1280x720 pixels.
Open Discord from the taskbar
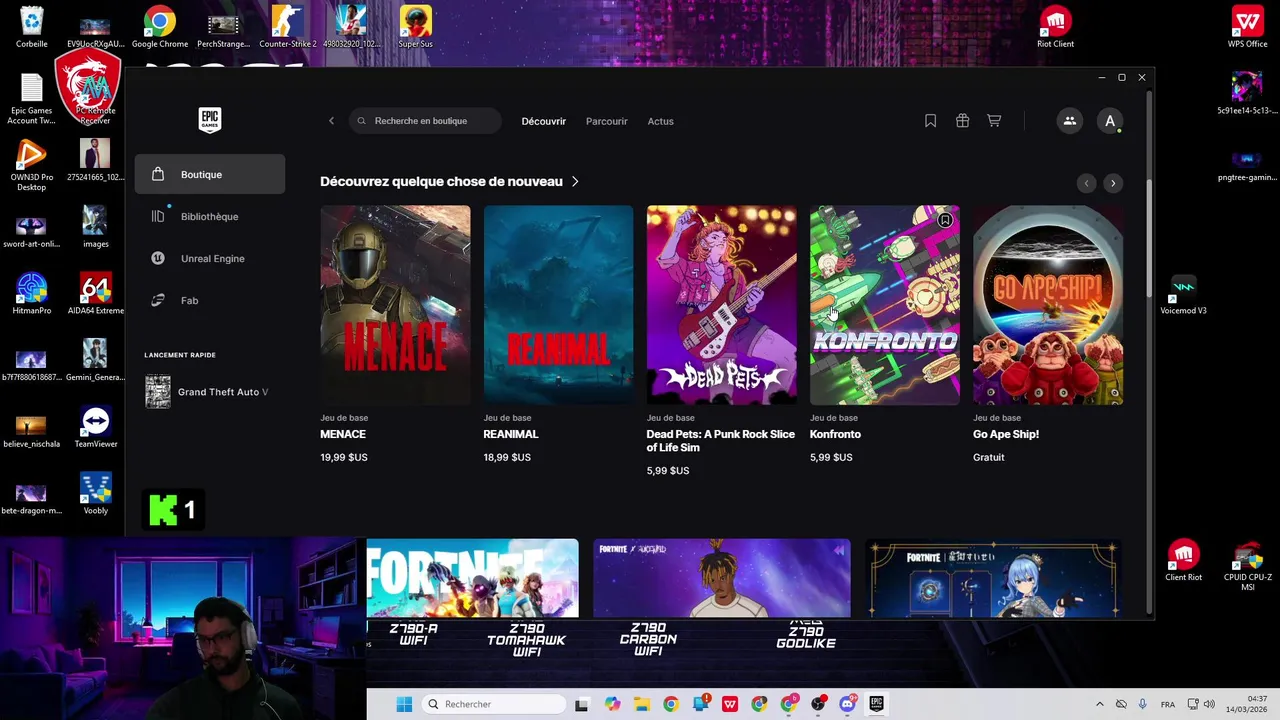[848, 704]
